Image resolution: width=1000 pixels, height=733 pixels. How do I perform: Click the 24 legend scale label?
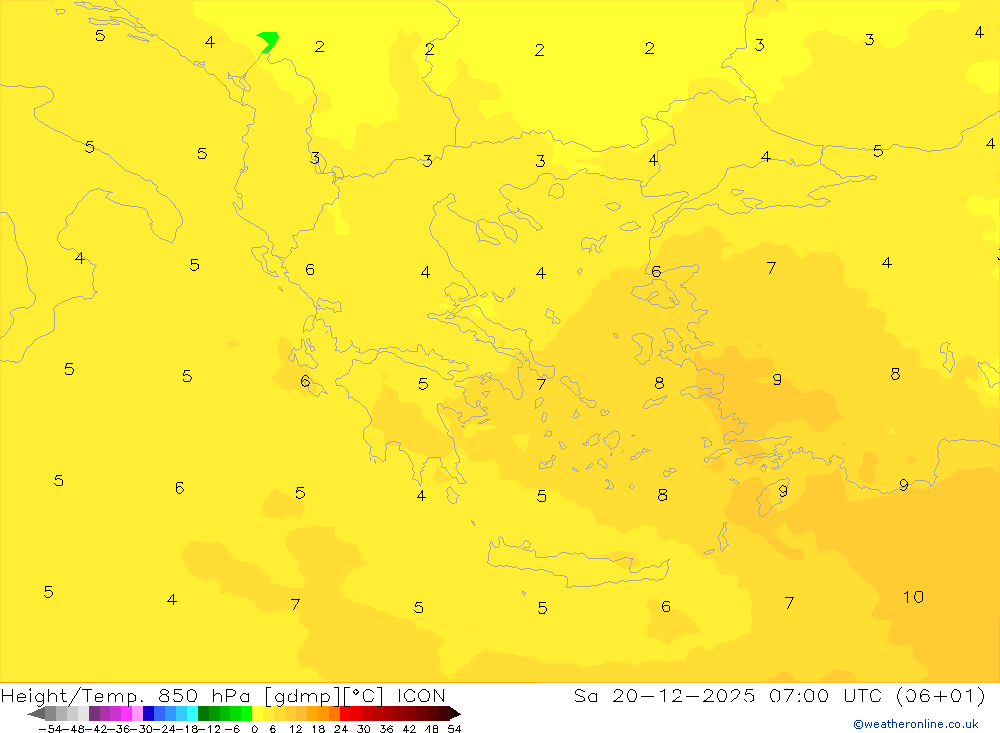(x=341, y=729)
